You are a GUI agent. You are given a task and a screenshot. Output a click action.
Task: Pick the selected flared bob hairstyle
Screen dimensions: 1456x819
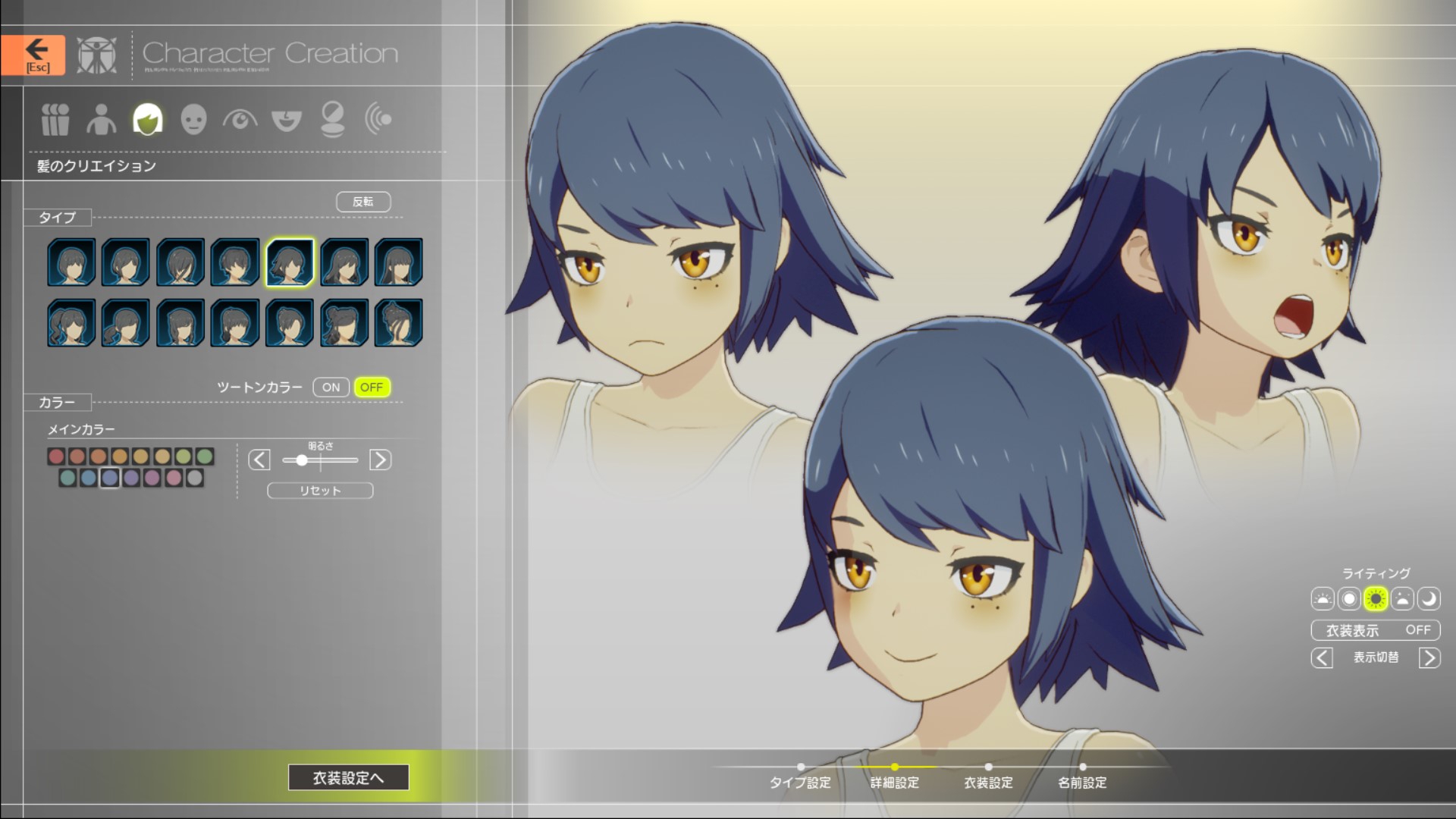[290, 262]
